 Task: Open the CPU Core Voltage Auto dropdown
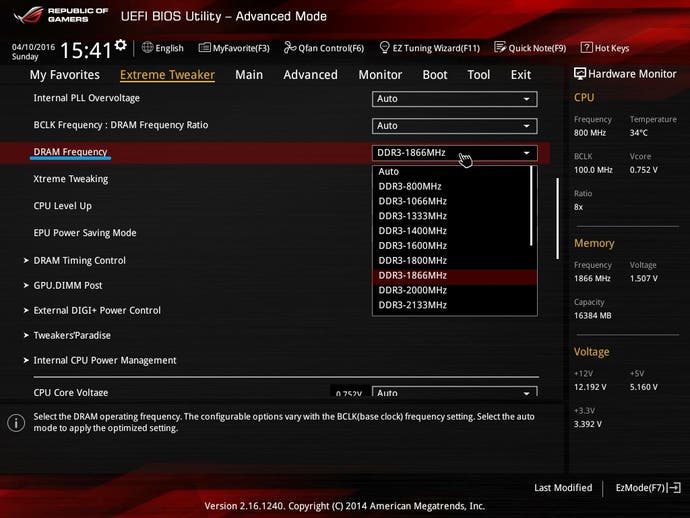coord(455,392)
